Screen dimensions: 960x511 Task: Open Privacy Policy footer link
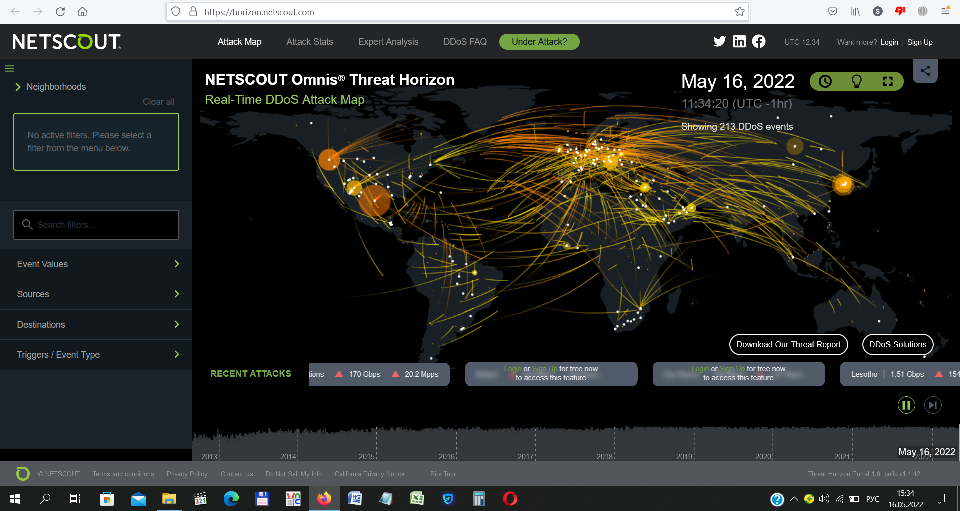tap(187, 474)
